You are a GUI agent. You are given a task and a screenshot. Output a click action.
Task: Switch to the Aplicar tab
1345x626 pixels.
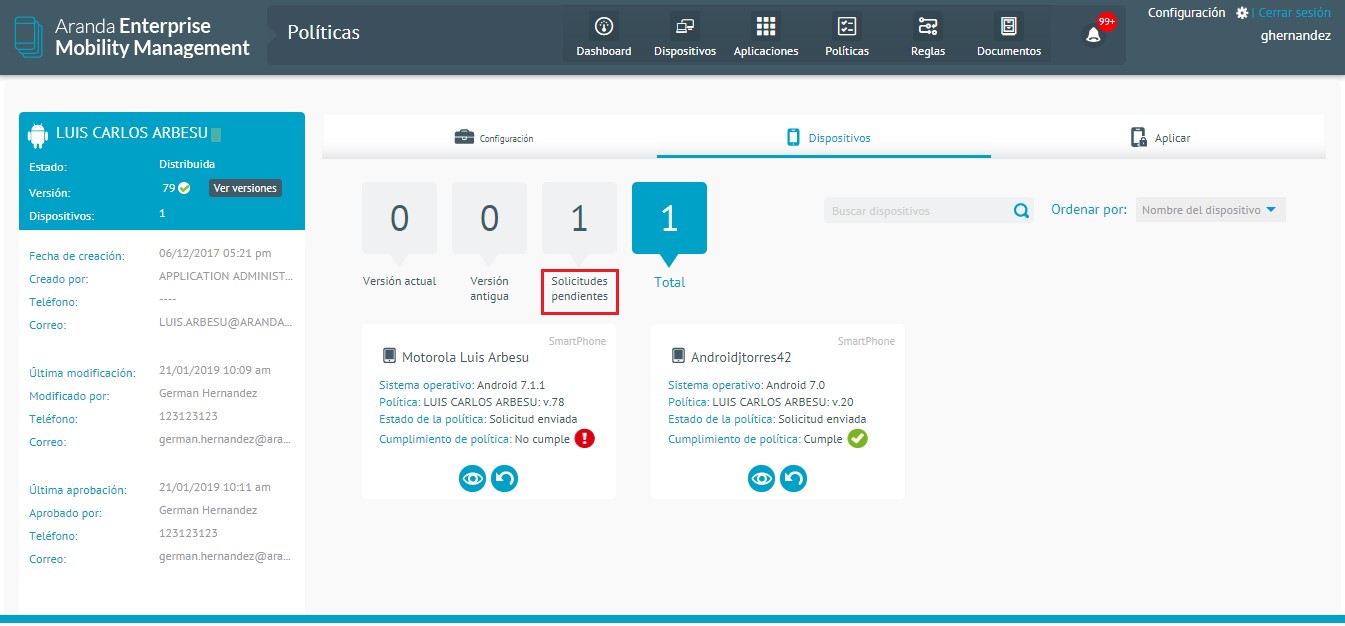(x=1160, y=138)
